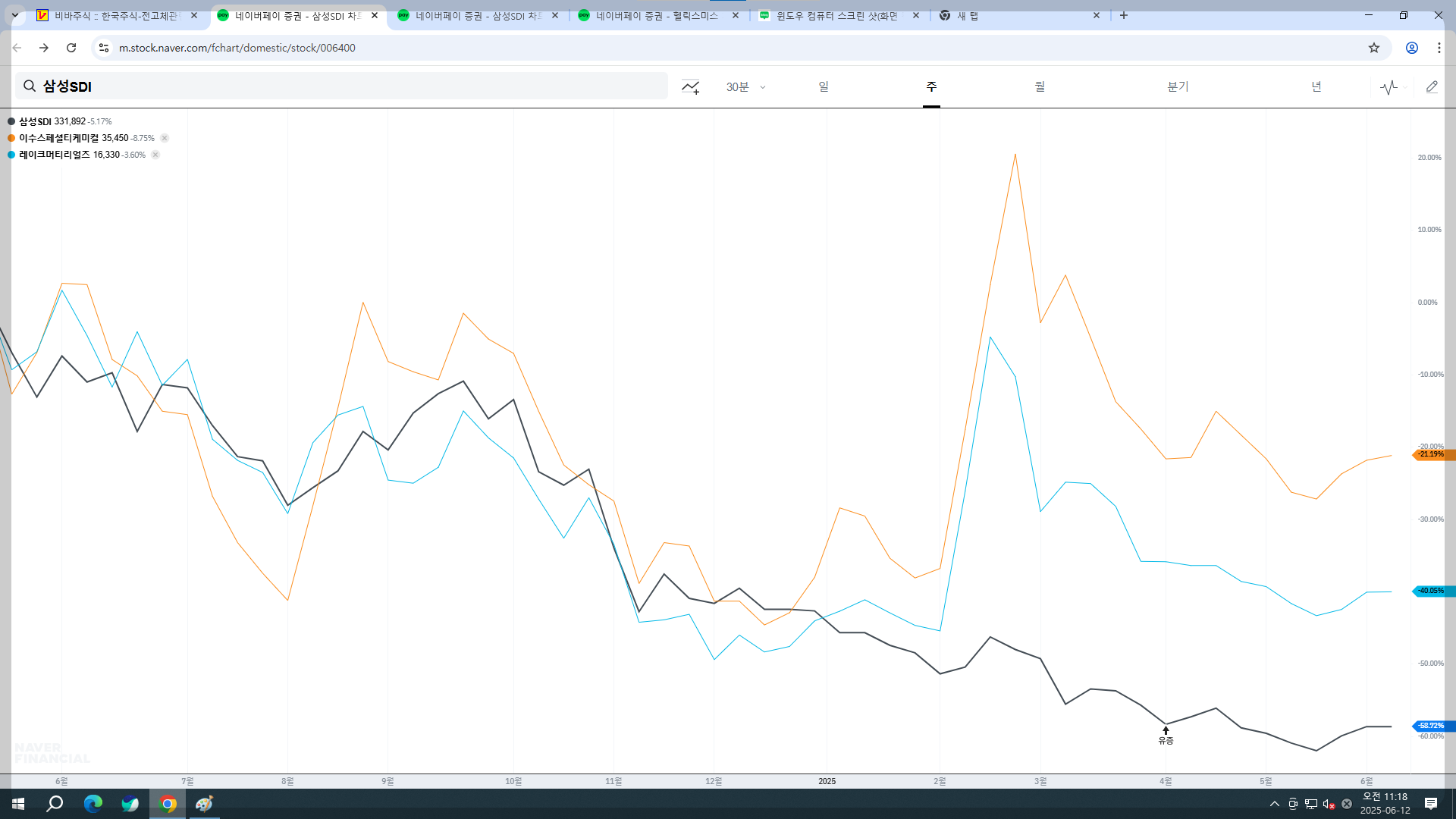Click the add comparison chart icon
Image resolution: width=1456 pixels, height=819 pixels.
[690, 87]
